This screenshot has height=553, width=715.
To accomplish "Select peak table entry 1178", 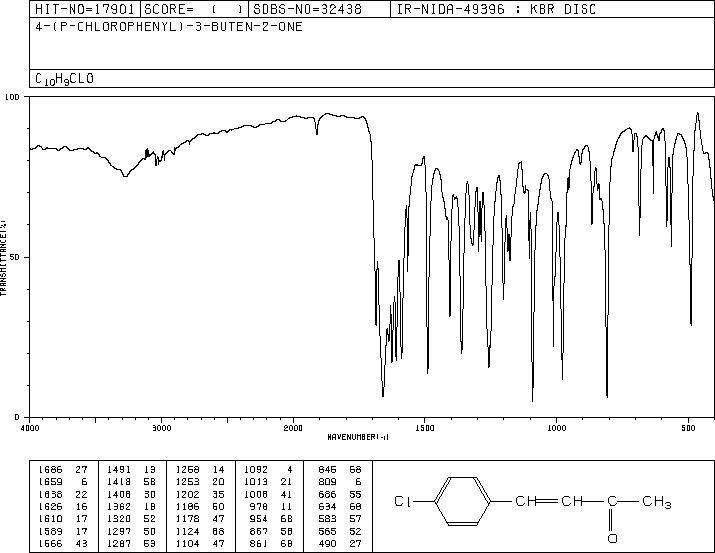I will [200, 519].
